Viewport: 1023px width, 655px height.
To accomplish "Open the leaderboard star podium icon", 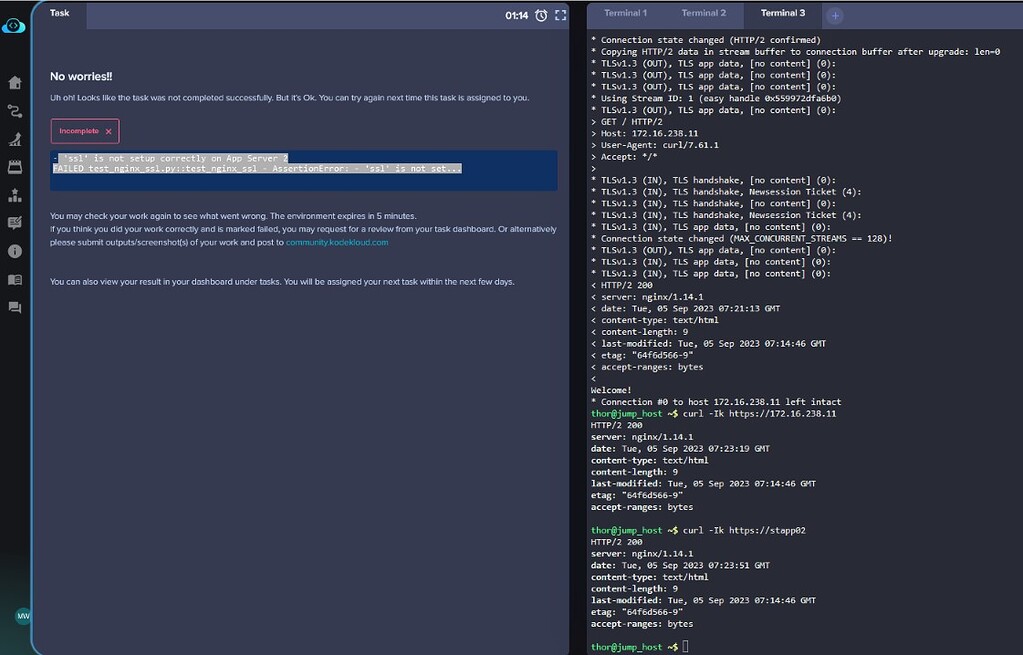I will coord(15,195).
